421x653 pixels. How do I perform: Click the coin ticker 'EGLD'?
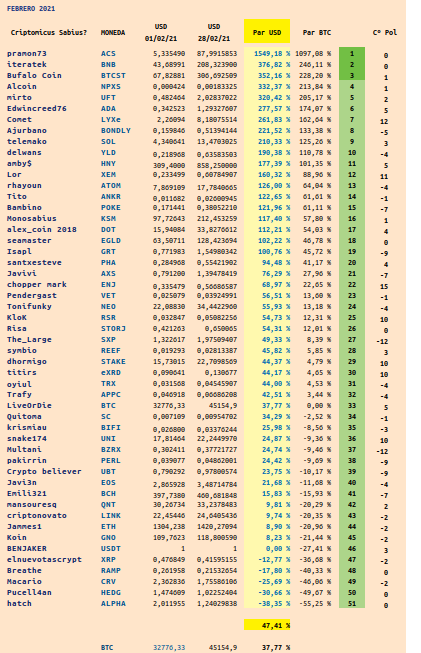point(111,240)
